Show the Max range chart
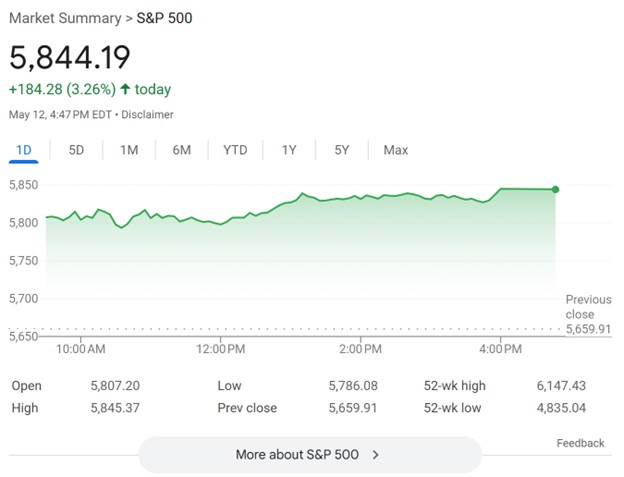 395,150
